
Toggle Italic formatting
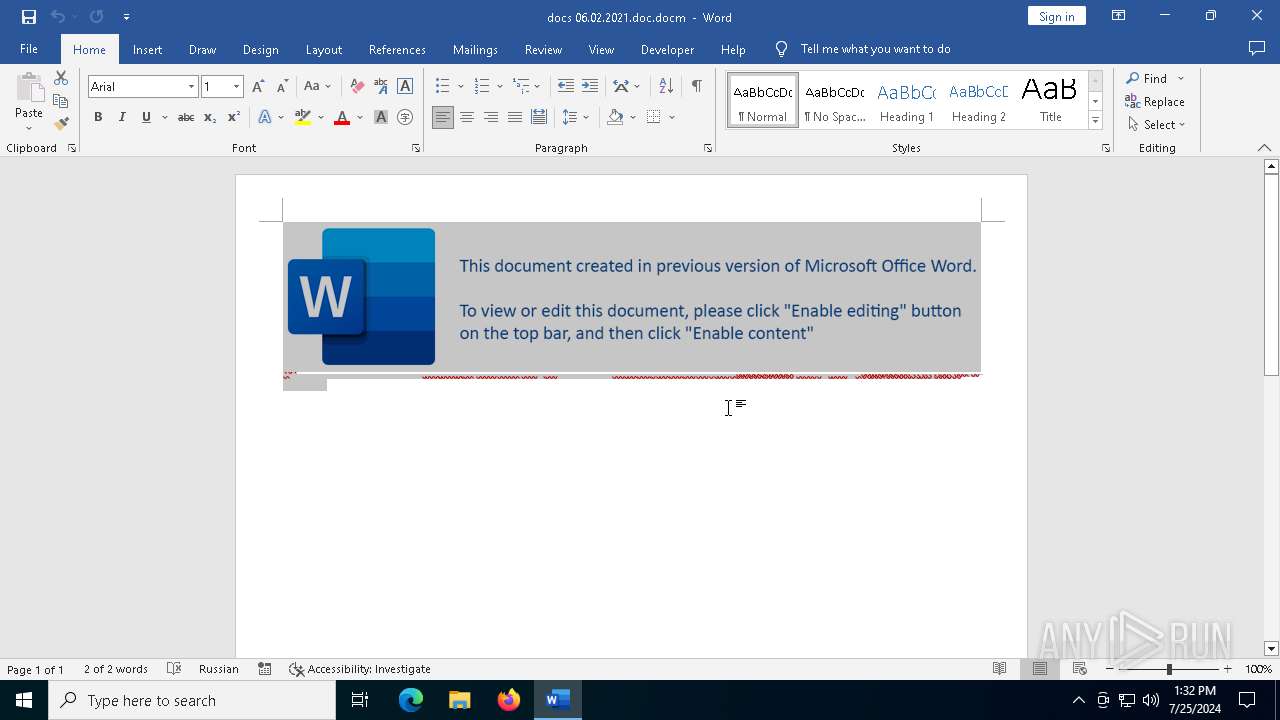pyautogui.click(x=122, y=117)
